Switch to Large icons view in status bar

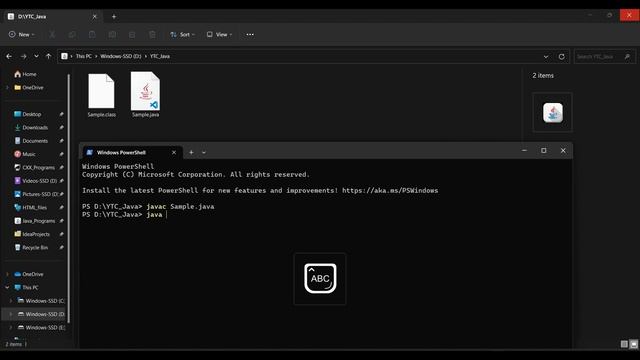[x=633, y=344]
